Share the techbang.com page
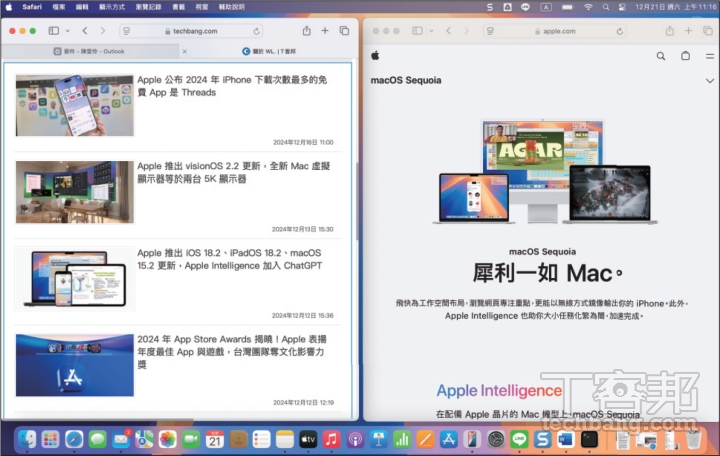 click(306, 31)
